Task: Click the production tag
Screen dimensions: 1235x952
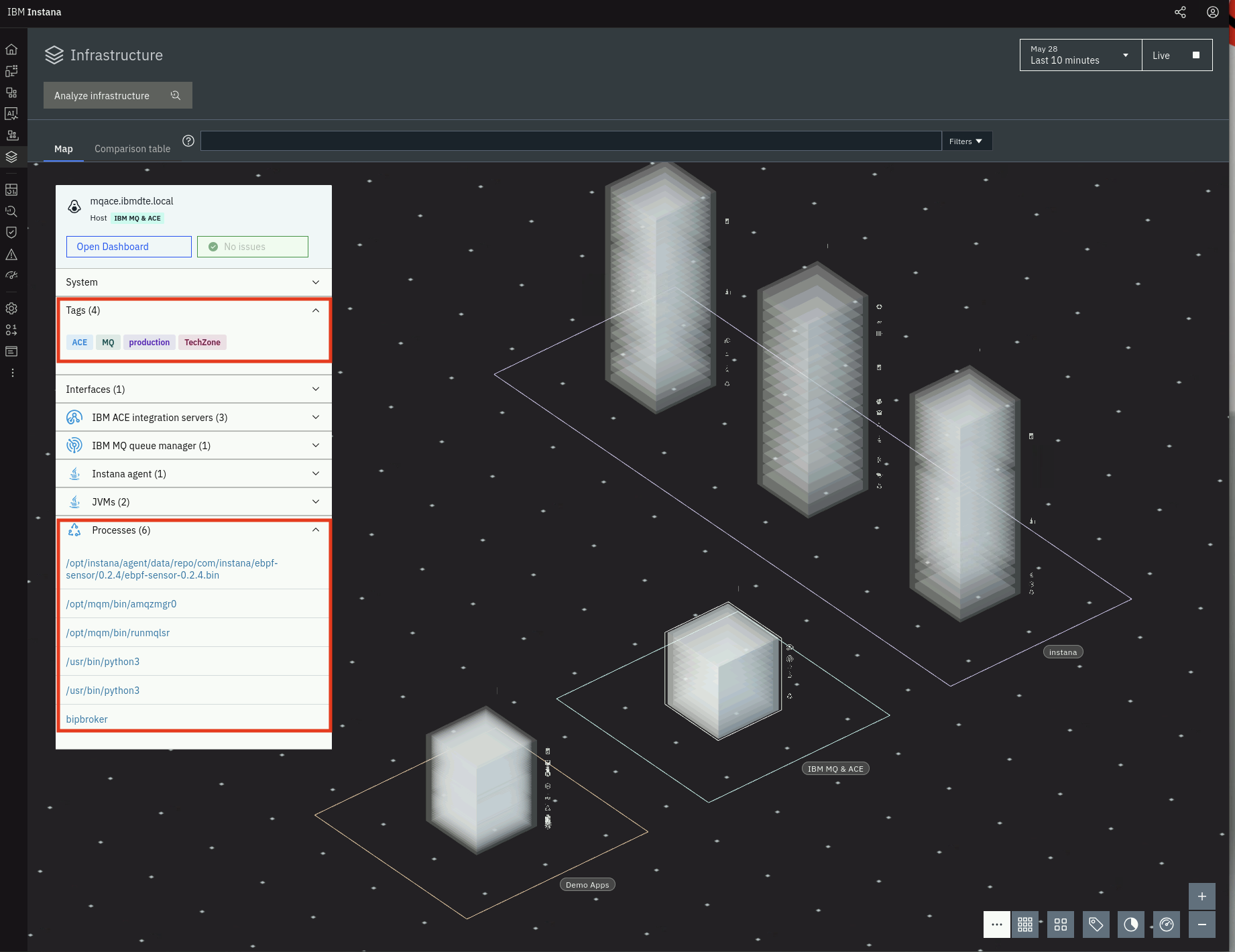Action: 150,342
